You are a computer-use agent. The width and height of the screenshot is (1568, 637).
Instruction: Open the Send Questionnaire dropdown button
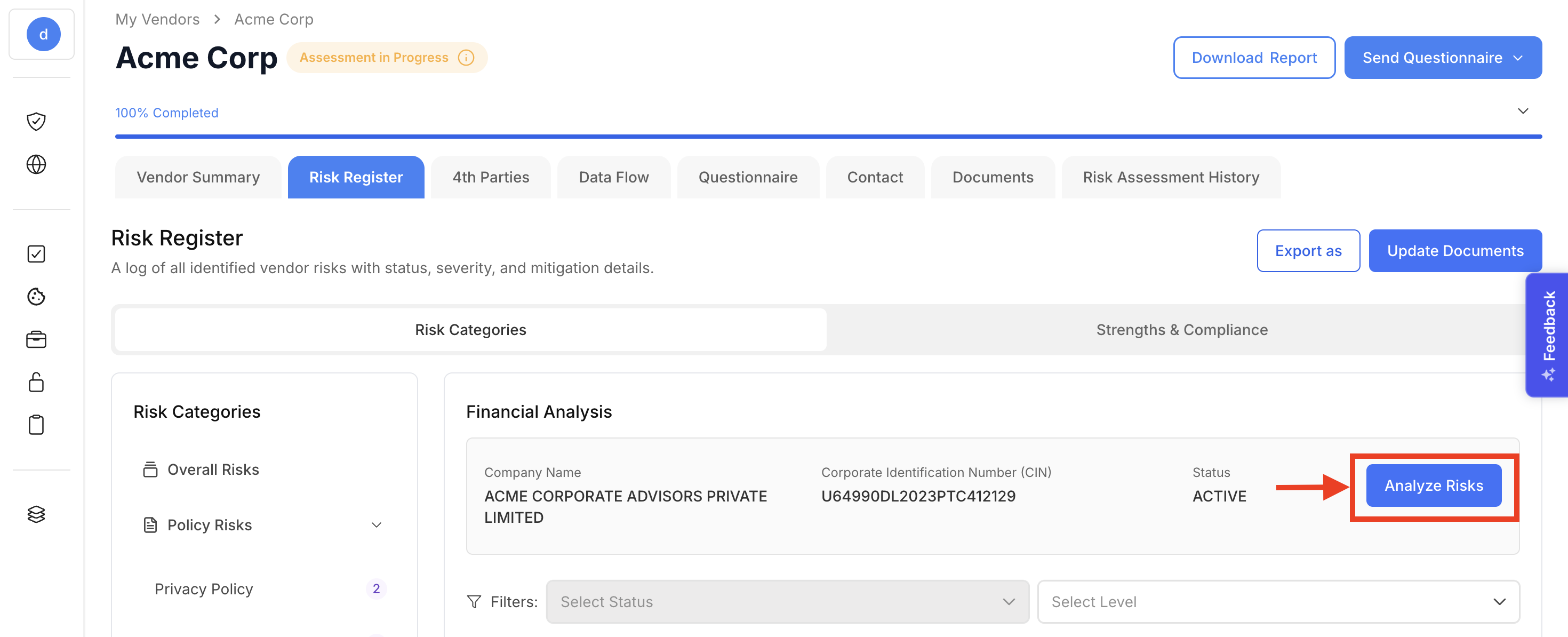[x=1442, y=58]
